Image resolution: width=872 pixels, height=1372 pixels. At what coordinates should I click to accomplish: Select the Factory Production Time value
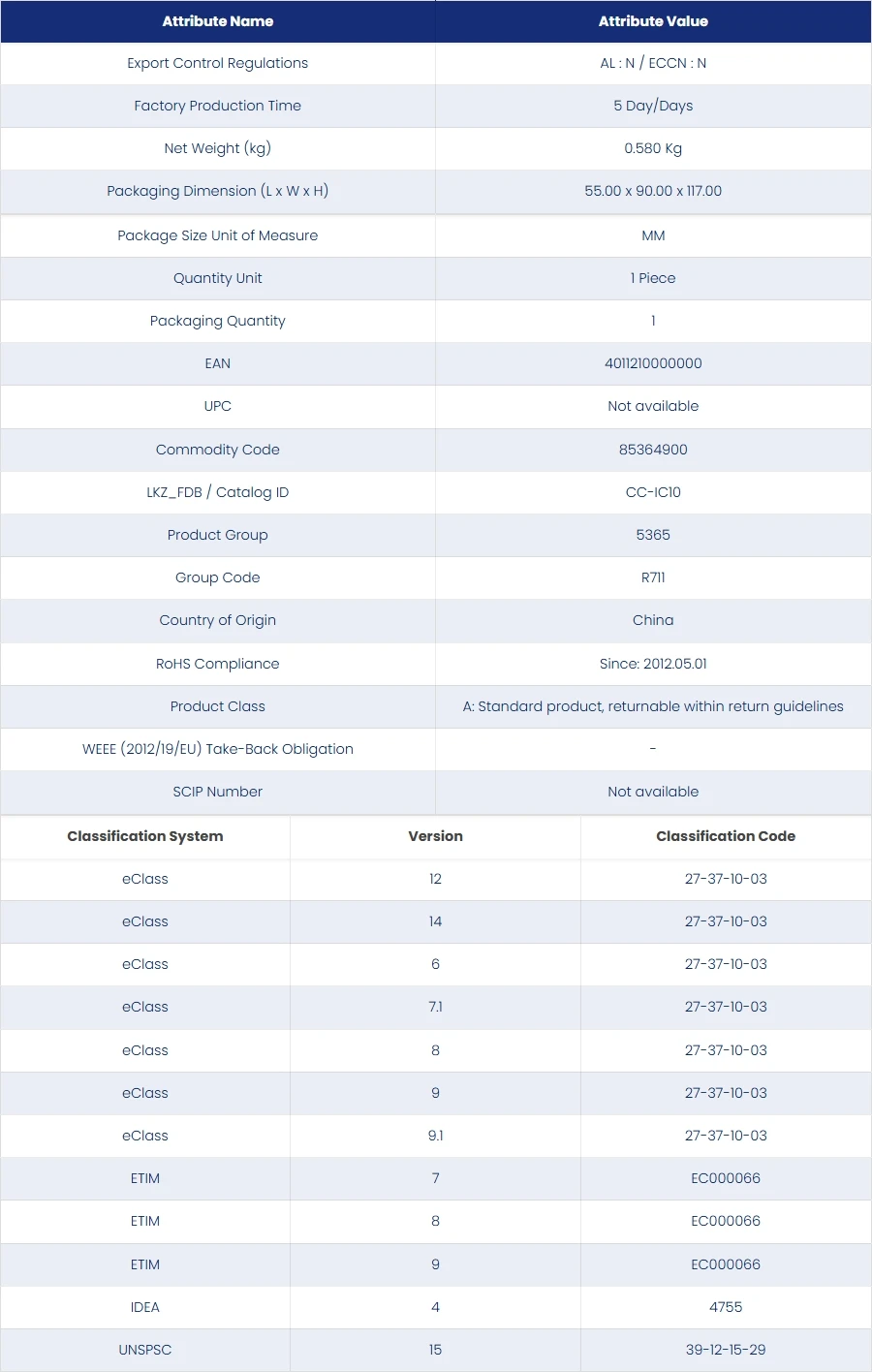click(653, 106)
